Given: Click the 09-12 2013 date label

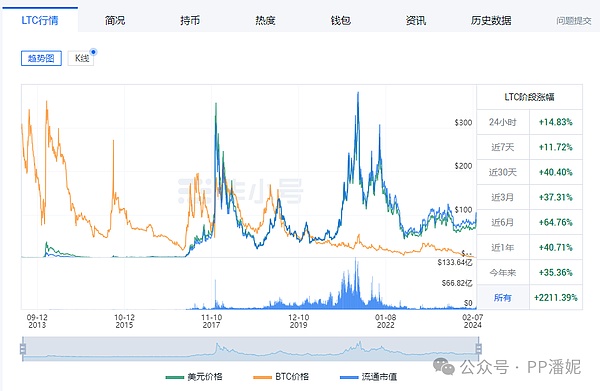Looking at the screenshot, I should pos(37,321).
